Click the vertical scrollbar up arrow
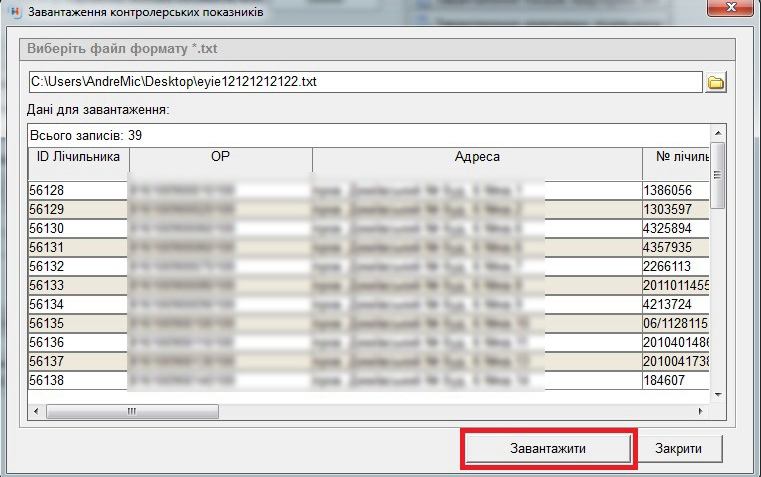The height and width of the screenshot is (477, 761). coord(717,133)
